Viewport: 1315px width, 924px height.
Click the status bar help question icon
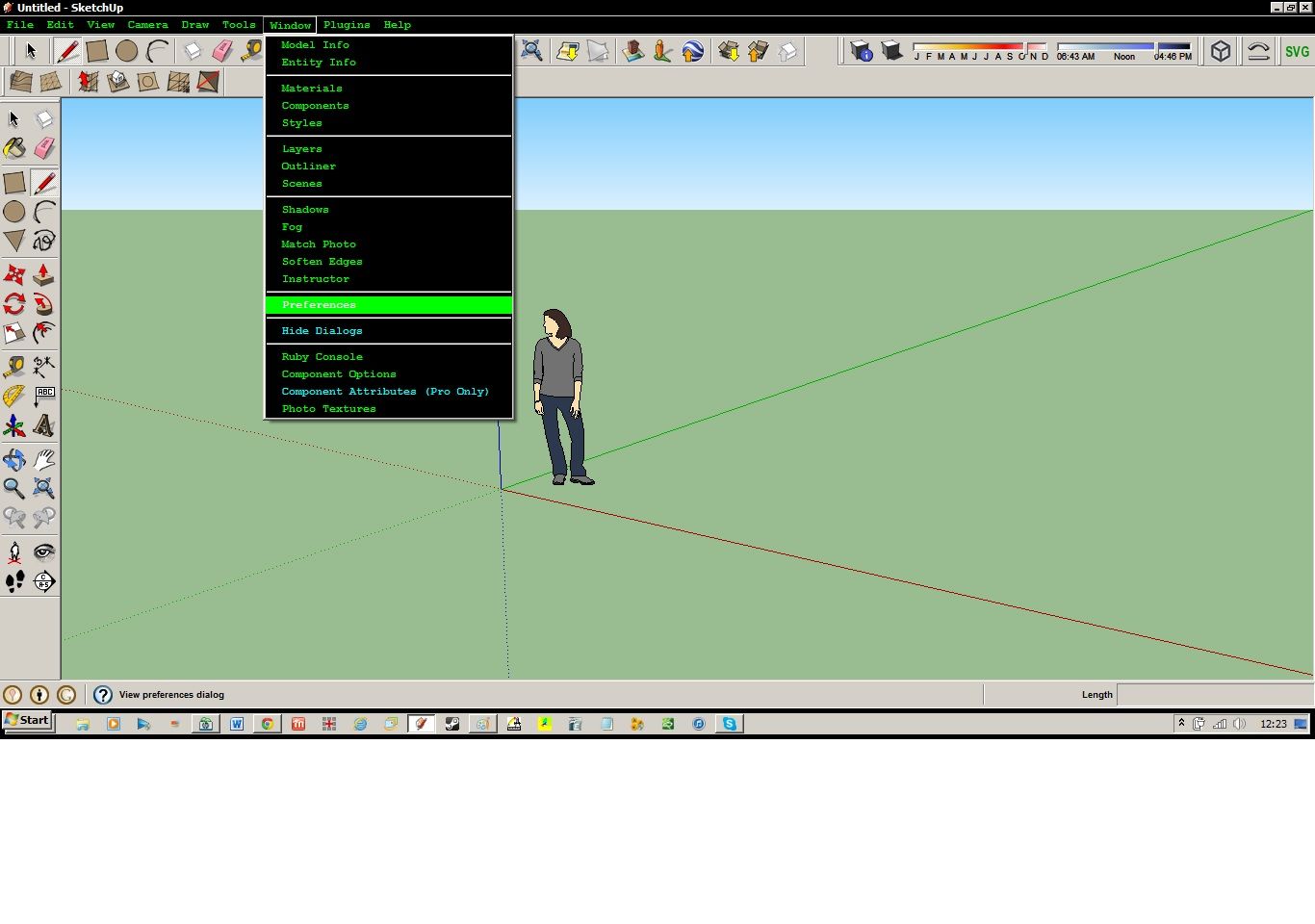point(103,695)
